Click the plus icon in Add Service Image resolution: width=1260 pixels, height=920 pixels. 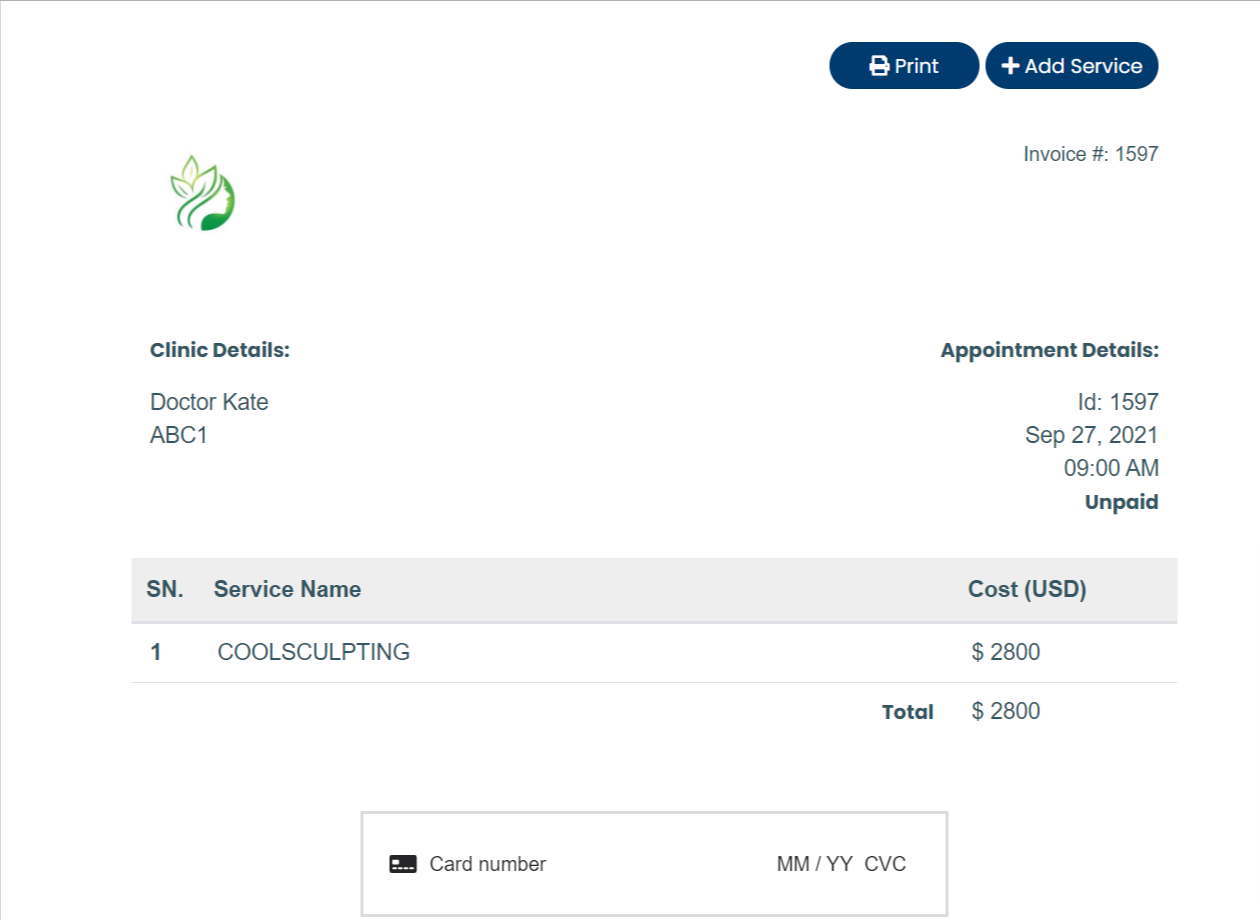tap(1010, 66)
